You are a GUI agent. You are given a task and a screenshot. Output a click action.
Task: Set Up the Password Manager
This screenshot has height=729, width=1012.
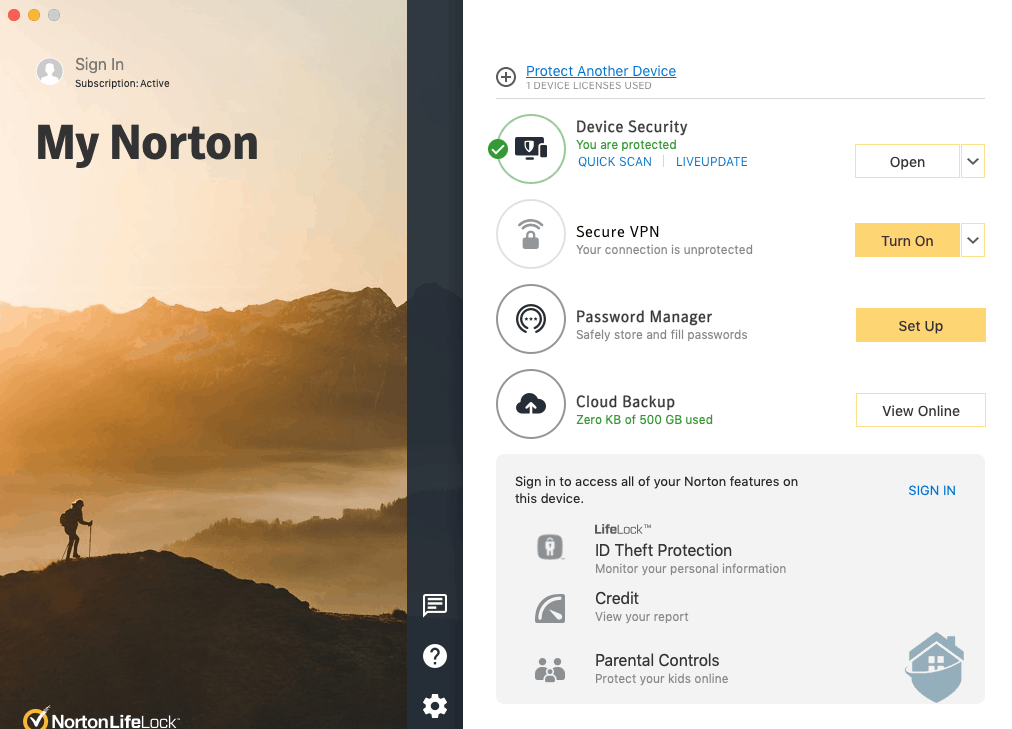coord(920,325)
